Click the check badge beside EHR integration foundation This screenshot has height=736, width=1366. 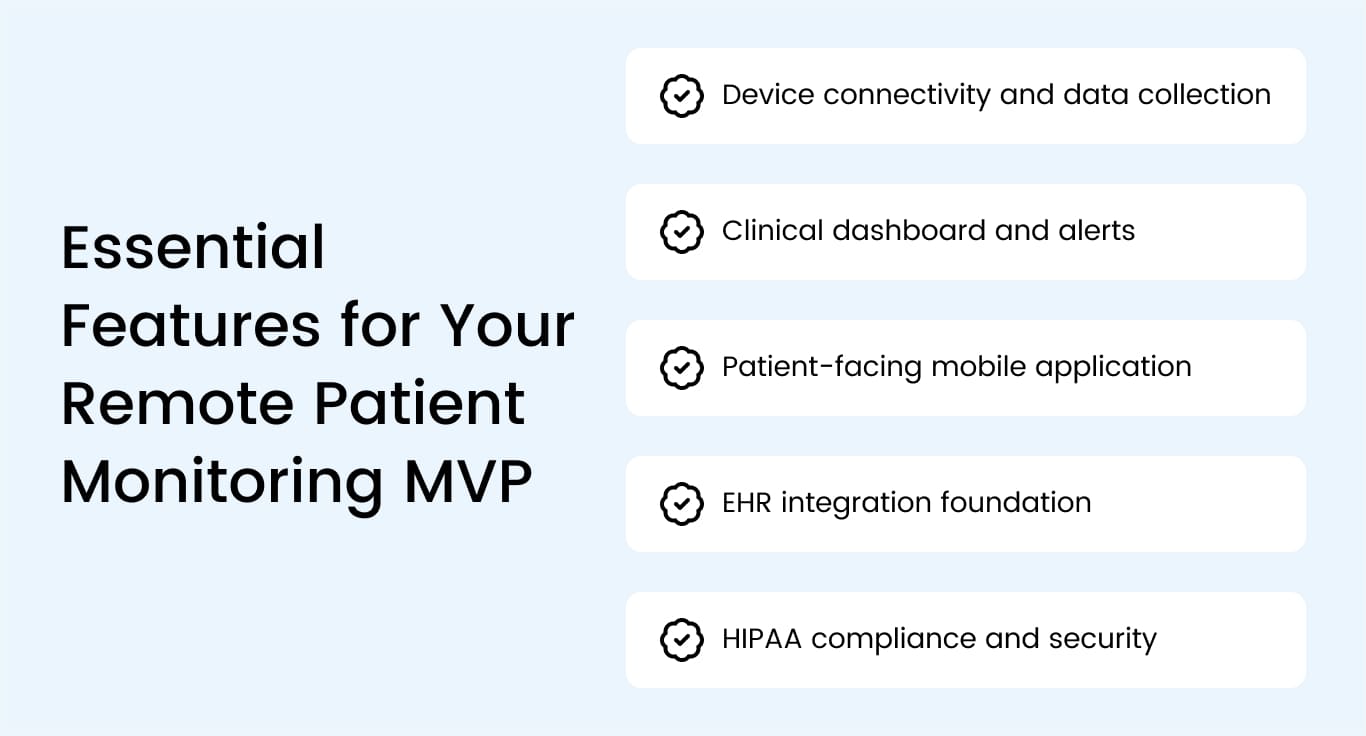pyautogui.click(x=681, y=504)
